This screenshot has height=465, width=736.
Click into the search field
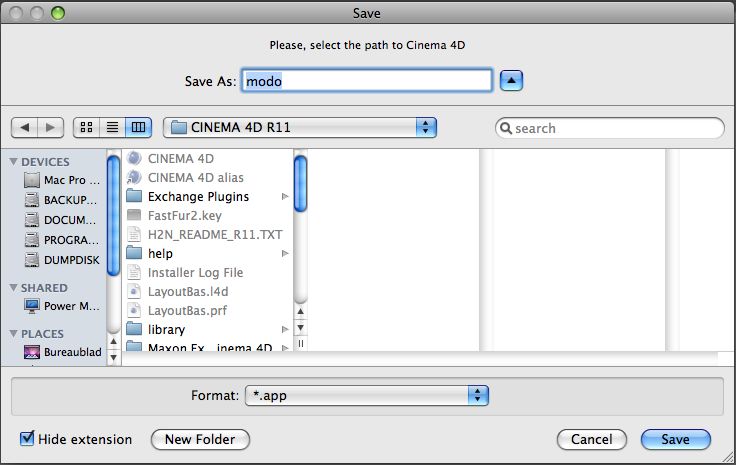coord(610,128)
